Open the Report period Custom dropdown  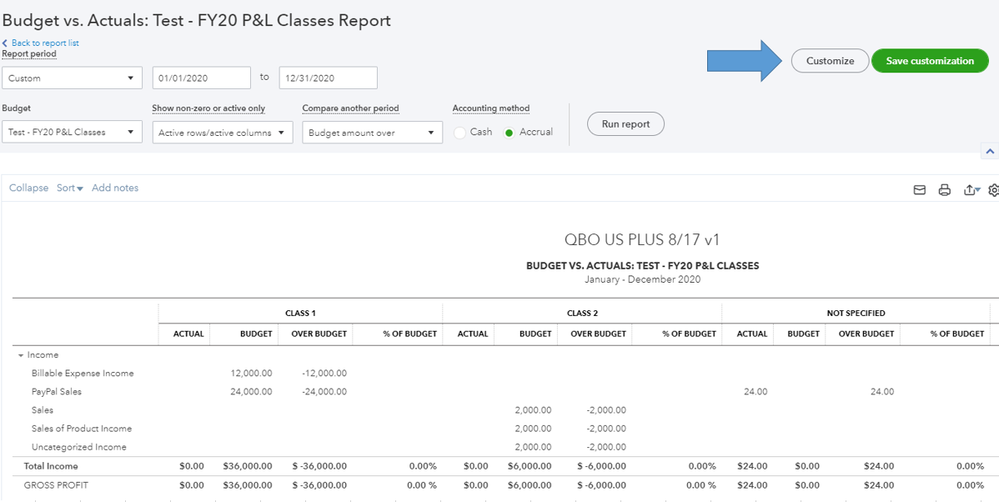coord(72,78)
